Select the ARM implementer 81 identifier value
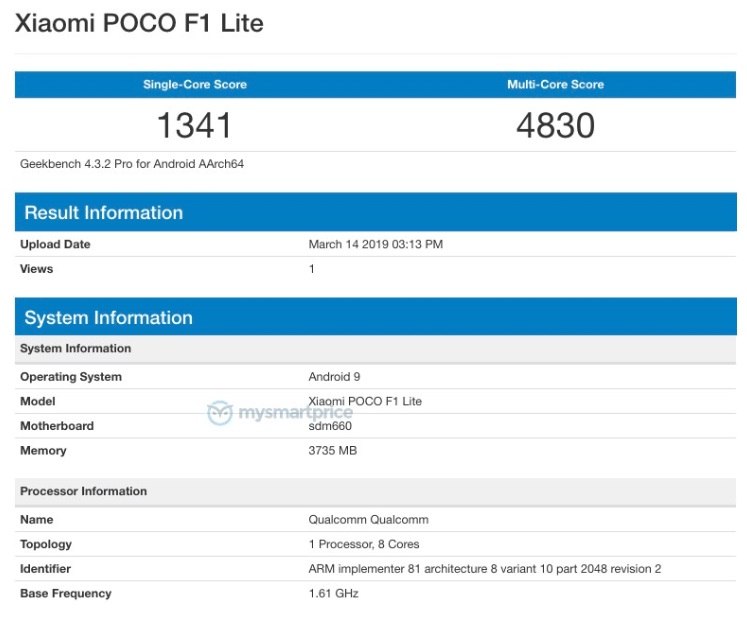 (485, 569)
